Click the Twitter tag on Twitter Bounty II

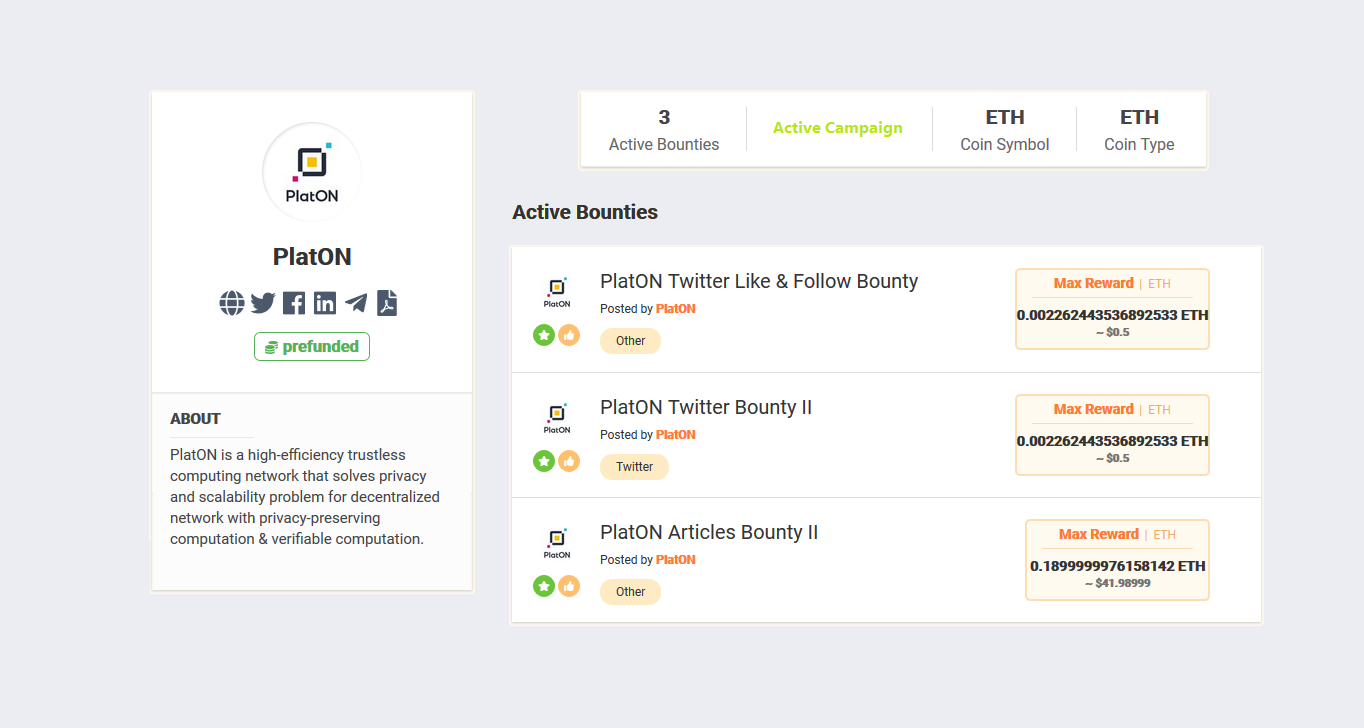tap(634, 467)
